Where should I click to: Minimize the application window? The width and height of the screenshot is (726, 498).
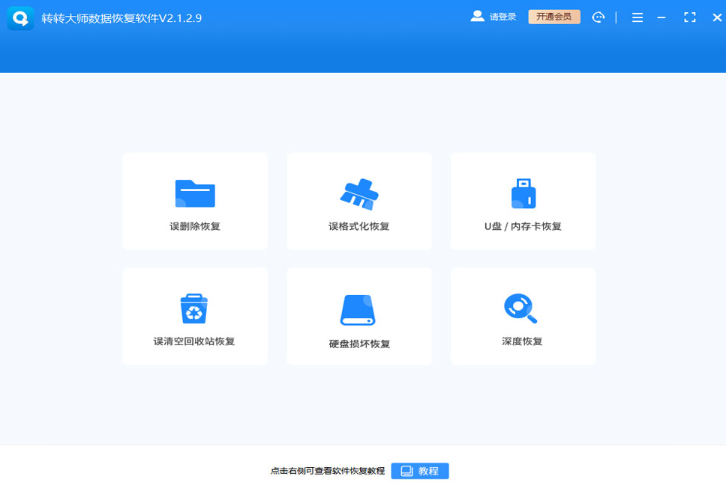661,18
